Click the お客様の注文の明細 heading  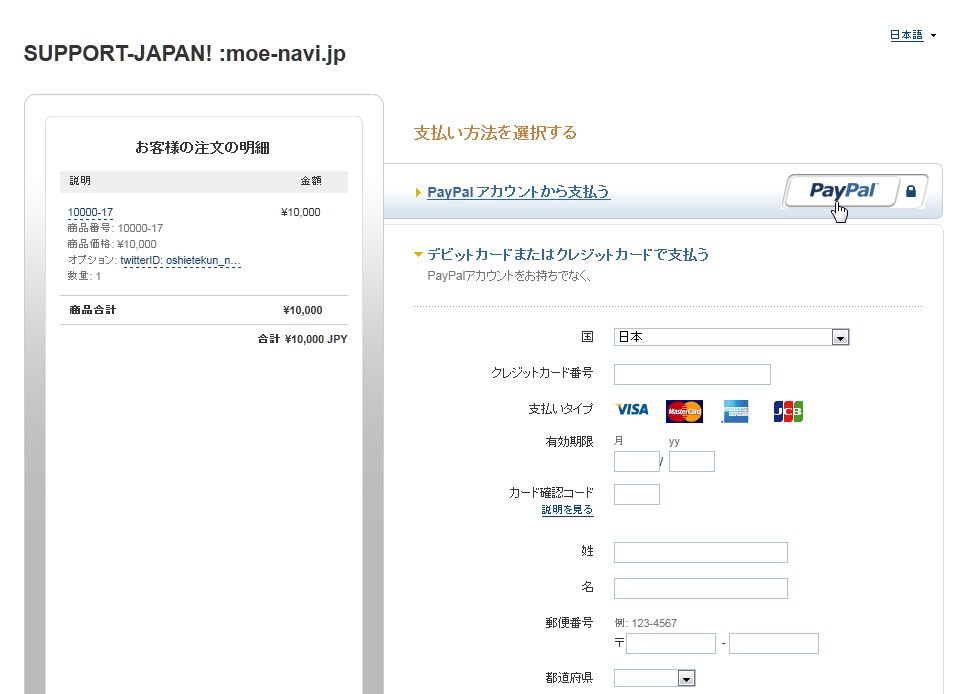click(202, 148)
